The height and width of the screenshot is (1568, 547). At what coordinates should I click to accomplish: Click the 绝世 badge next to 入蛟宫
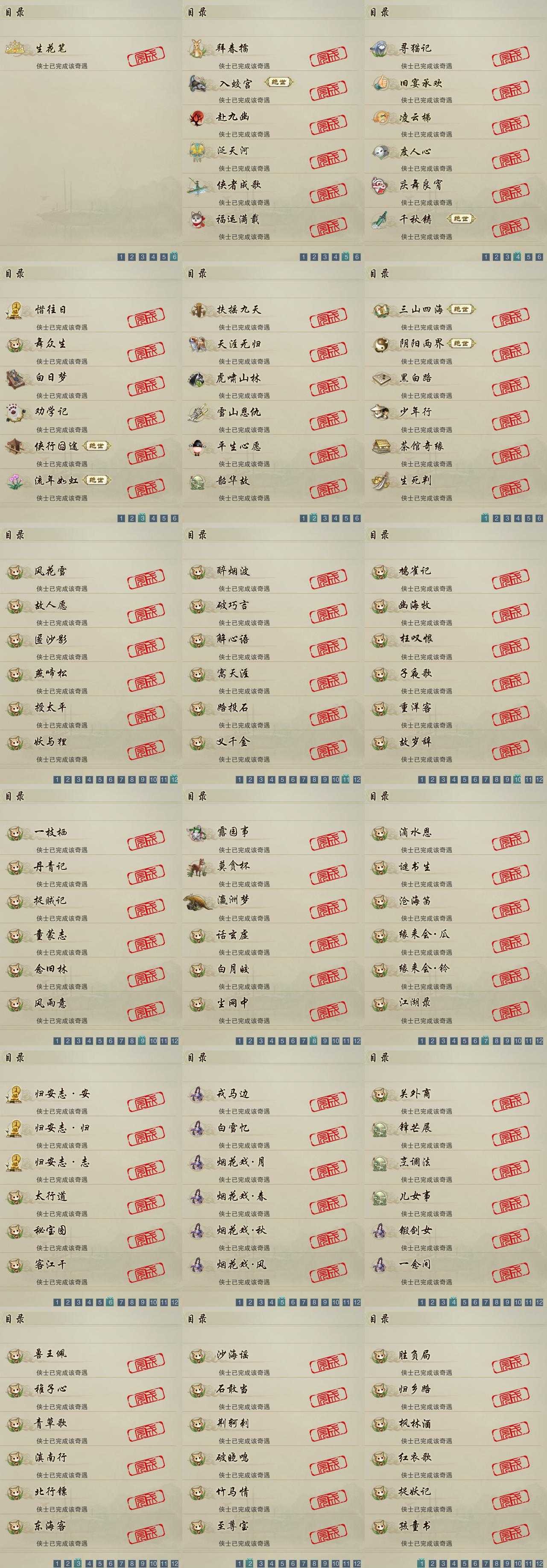279,82
